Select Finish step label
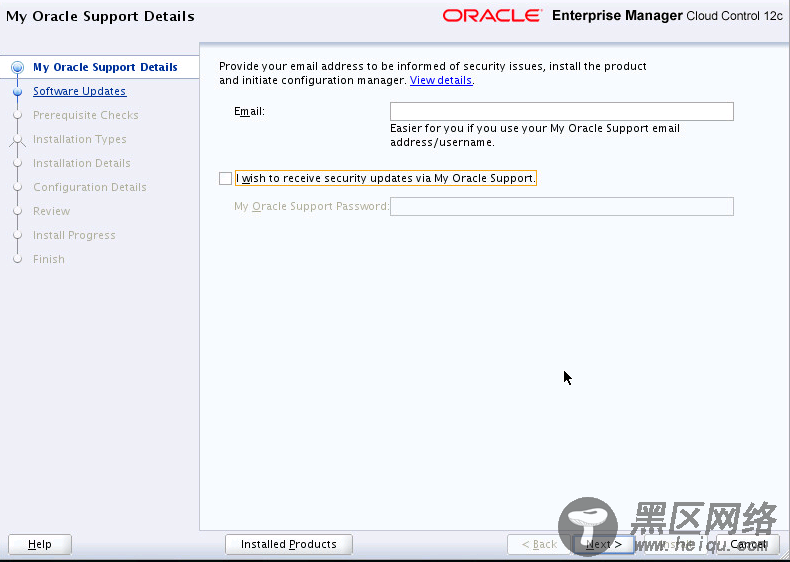This screenshot has width=790, height=562. click(x=49, y=259)
